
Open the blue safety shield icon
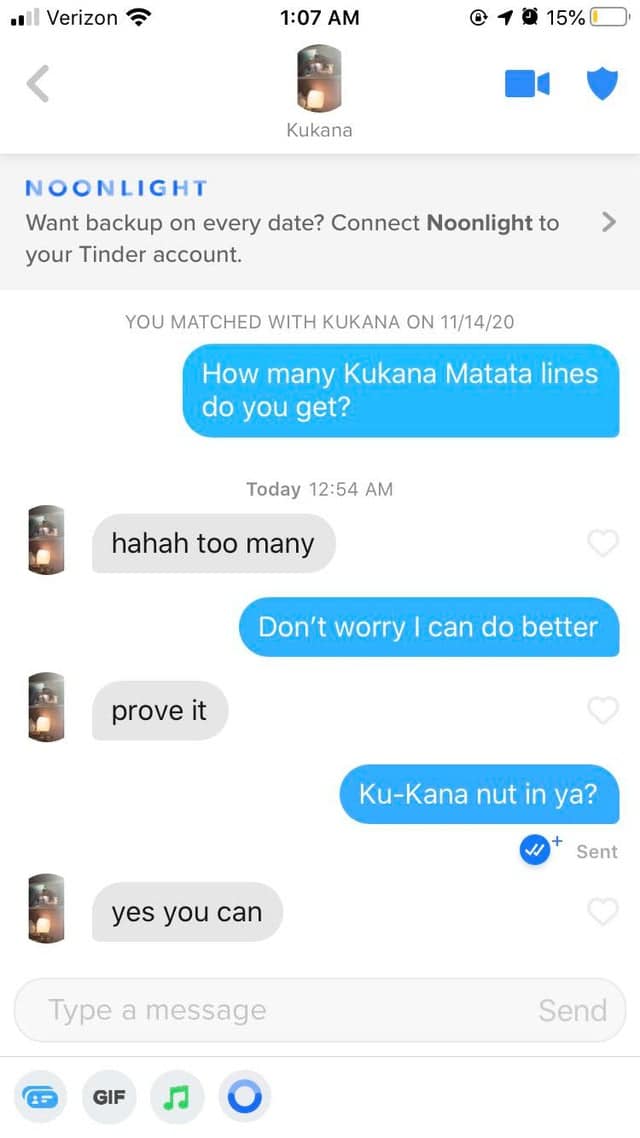click(602, 84)
